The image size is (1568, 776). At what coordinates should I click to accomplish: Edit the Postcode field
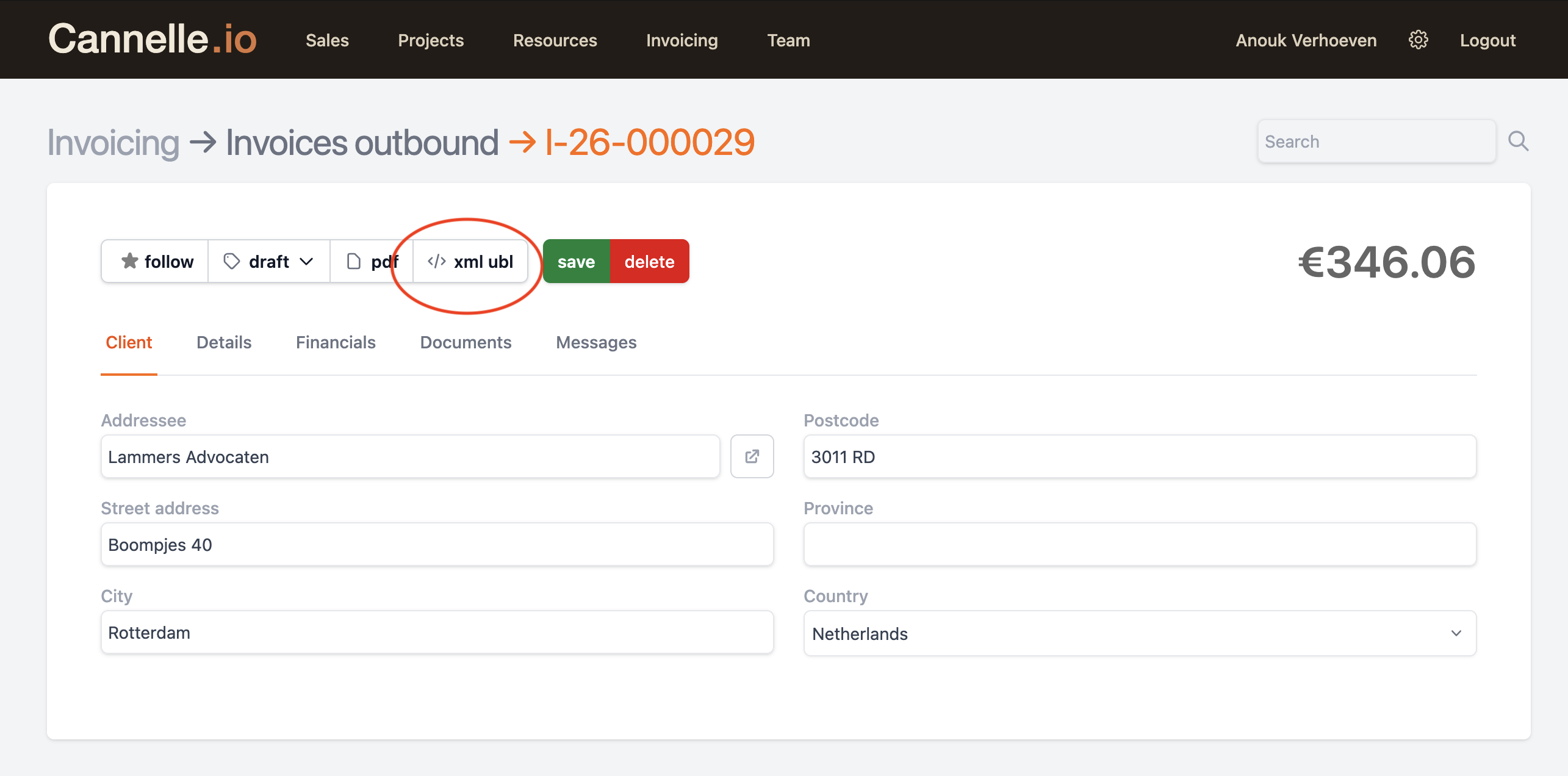[1140, 456]
